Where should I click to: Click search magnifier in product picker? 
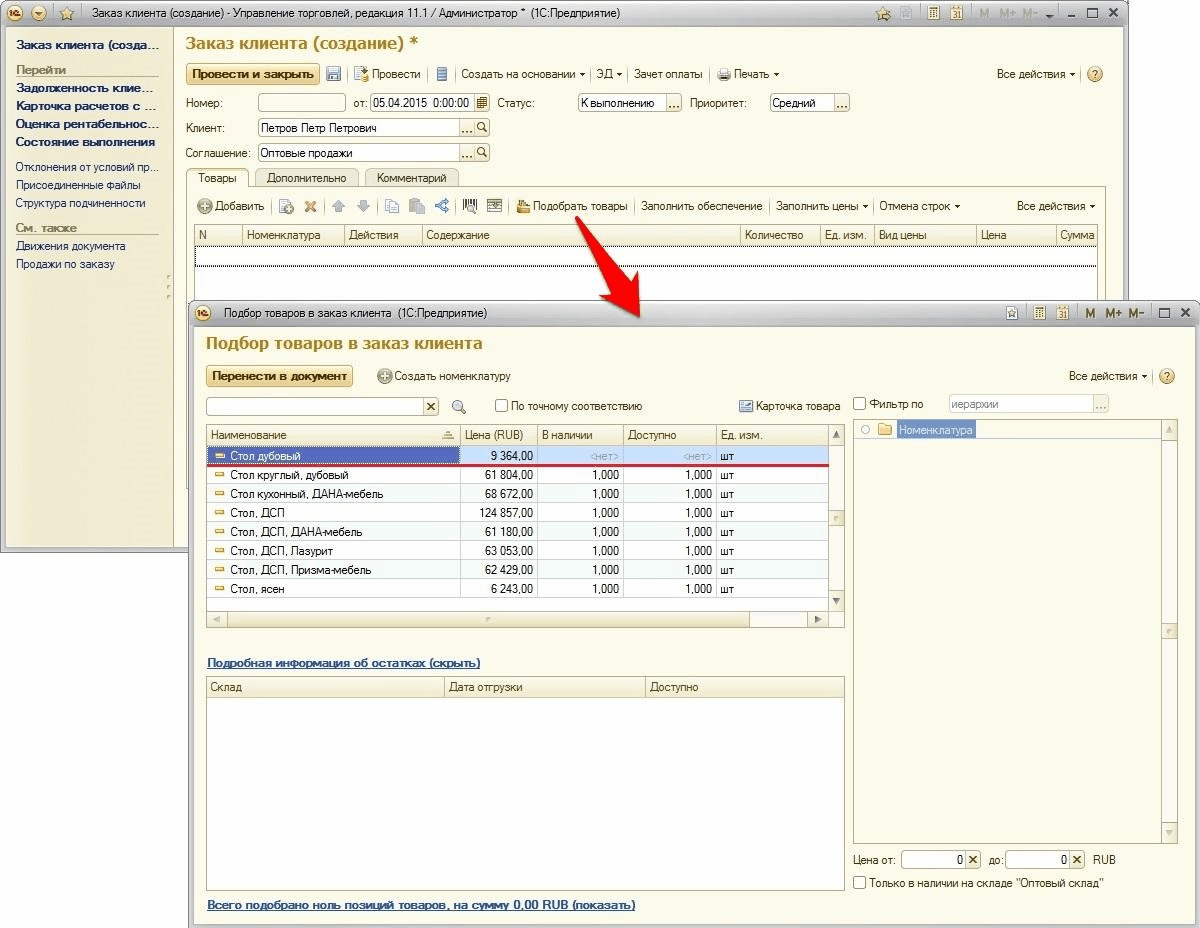point(459,407)
